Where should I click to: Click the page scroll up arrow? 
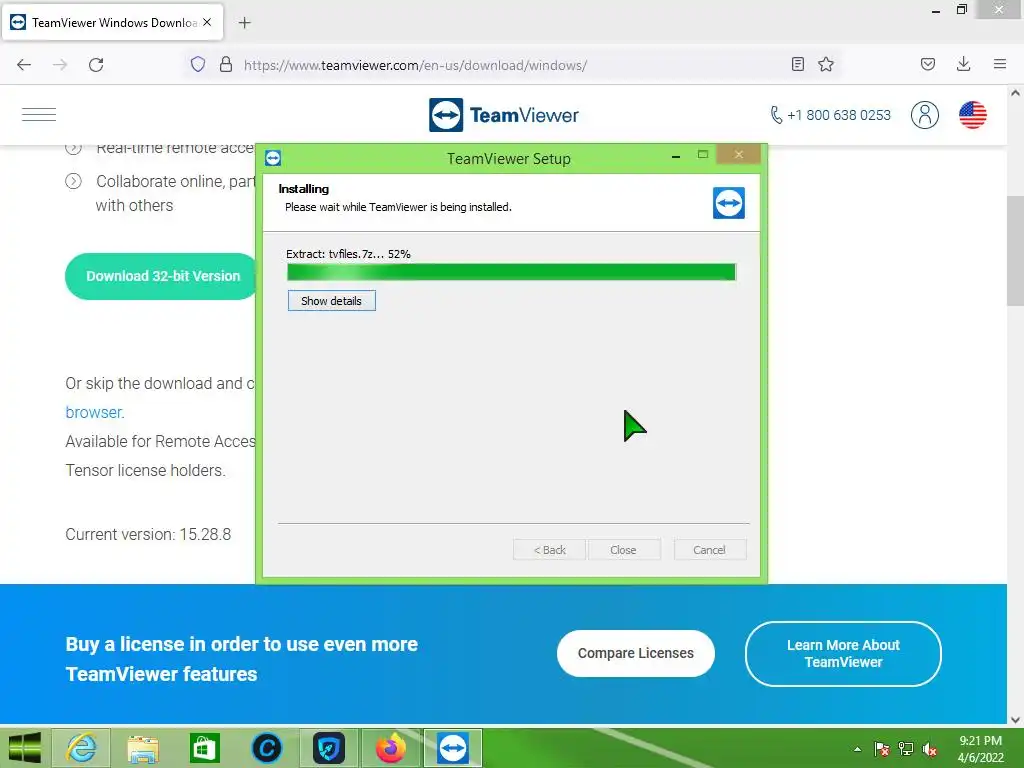(1015, 93)
